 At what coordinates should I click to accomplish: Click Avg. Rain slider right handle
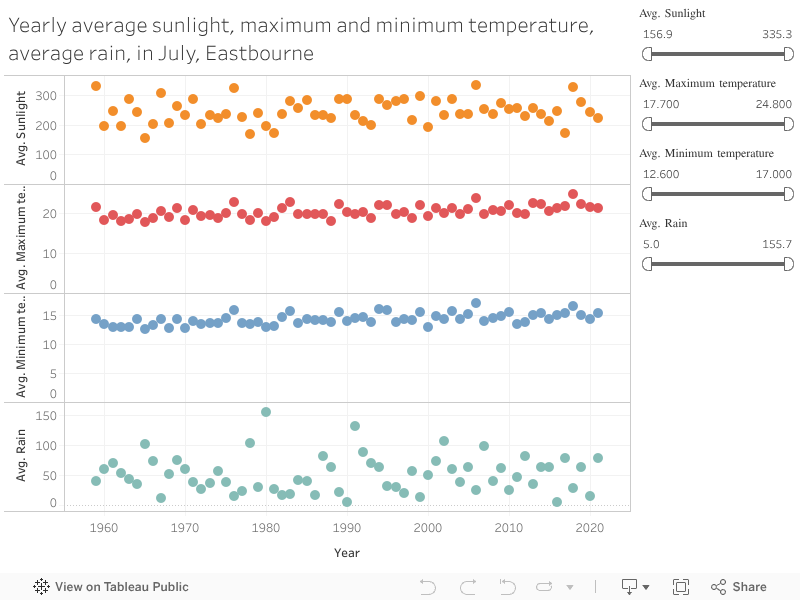(x=788, y=264)
